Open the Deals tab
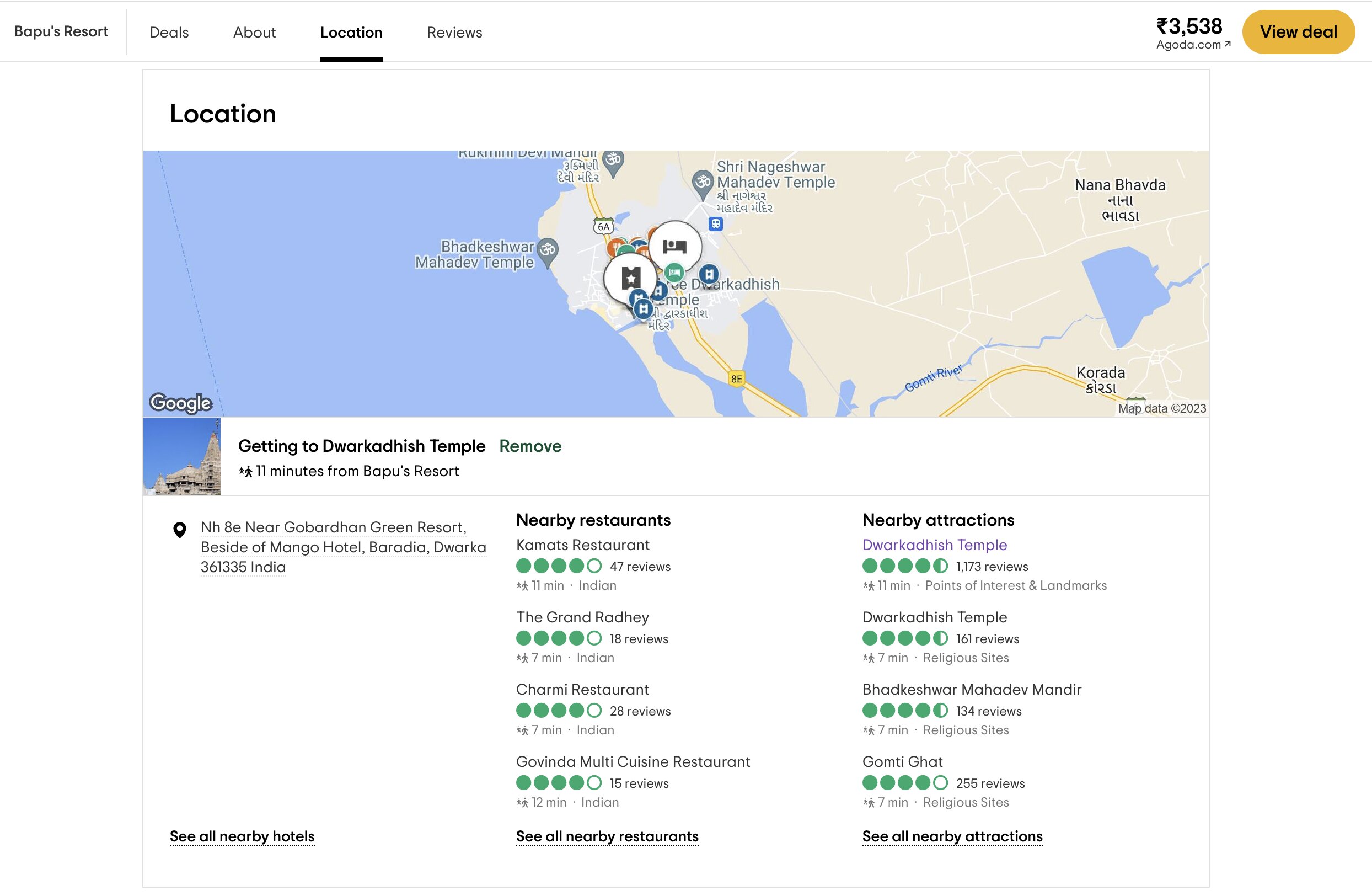This screenshot has height=896, width=1372. [169, 33]
